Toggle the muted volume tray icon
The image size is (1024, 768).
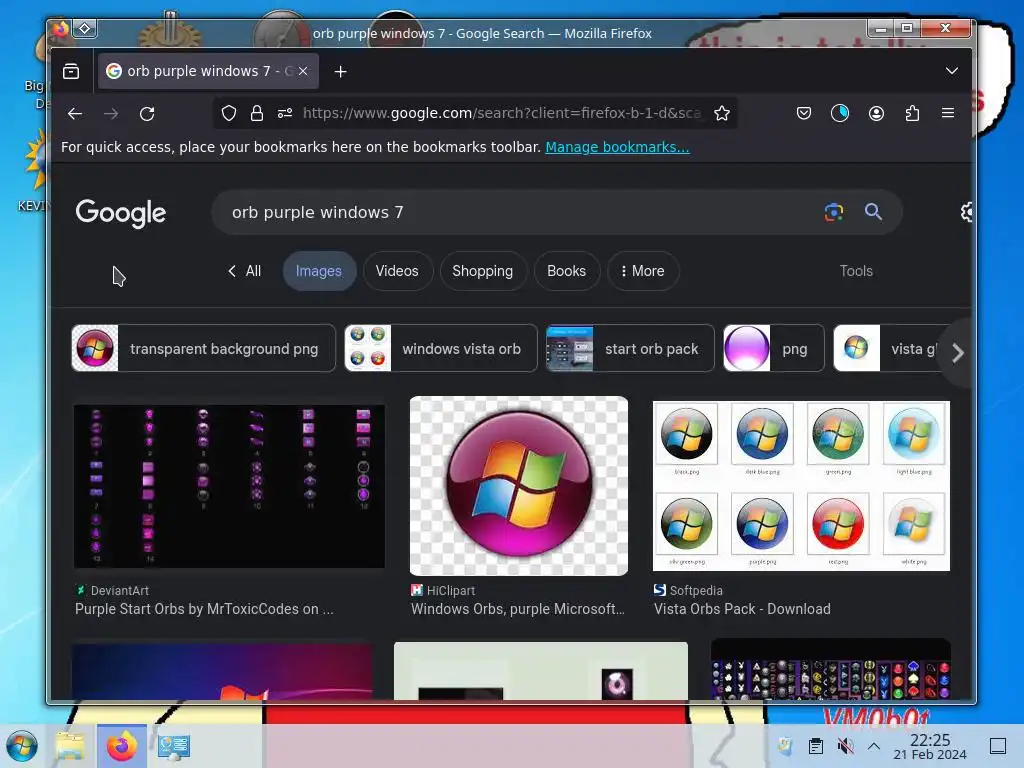coord(845,746)
